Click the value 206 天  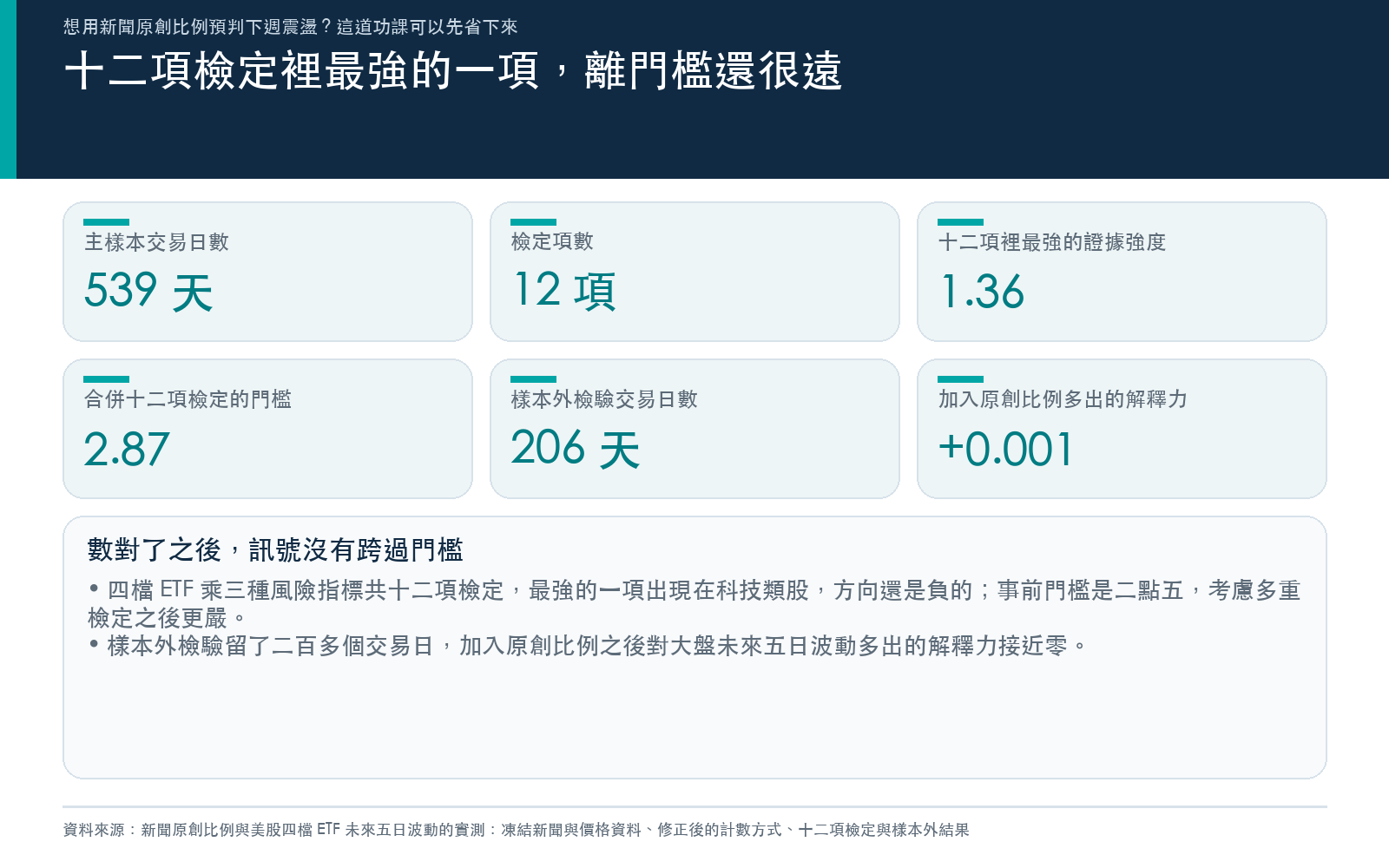pos(576,449)
